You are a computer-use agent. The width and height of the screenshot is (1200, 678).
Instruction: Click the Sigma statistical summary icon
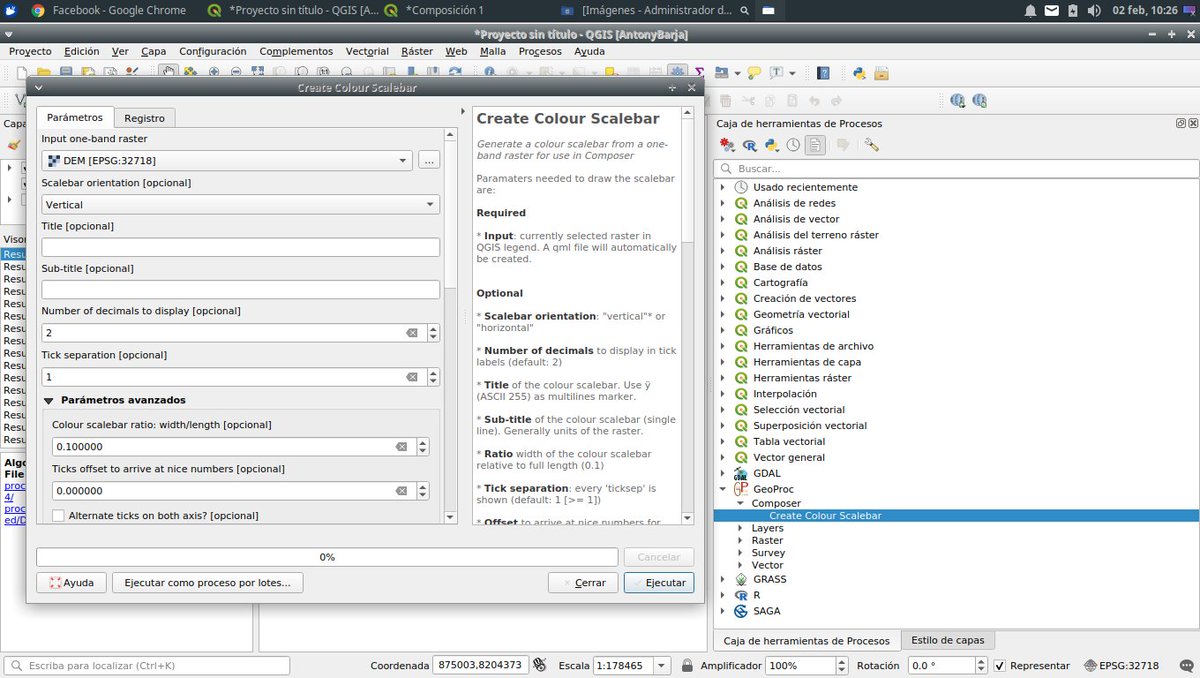click(700, 73)
